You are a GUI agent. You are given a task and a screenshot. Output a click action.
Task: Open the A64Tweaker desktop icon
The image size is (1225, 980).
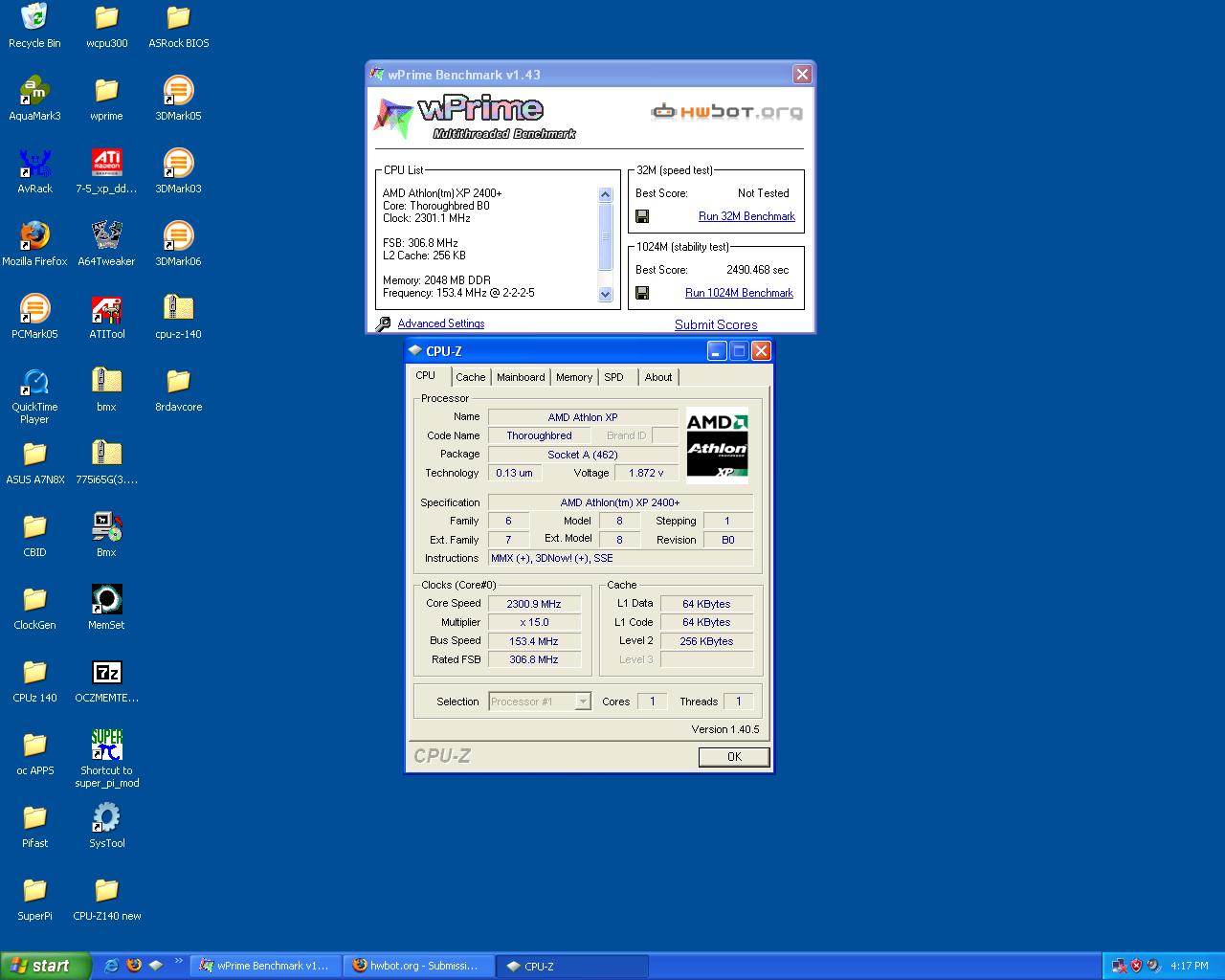click(106, 244)
